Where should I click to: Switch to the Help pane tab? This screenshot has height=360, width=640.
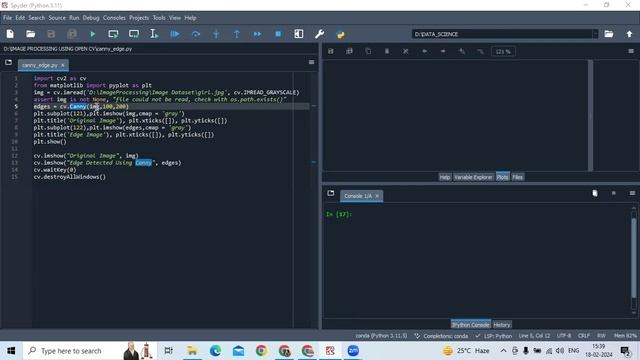[444, 177]
